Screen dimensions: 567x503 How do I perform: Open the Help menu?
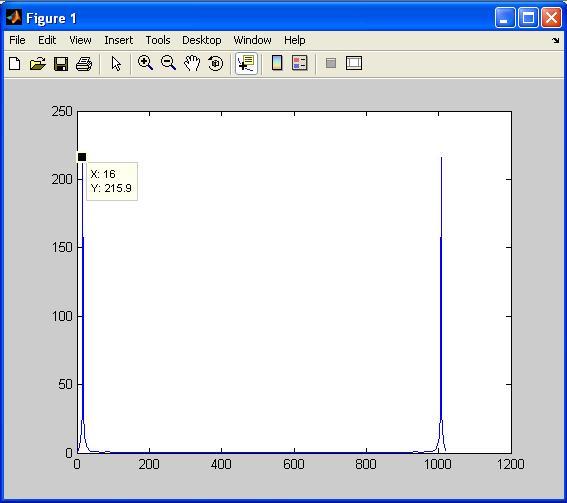click(295, 40)
